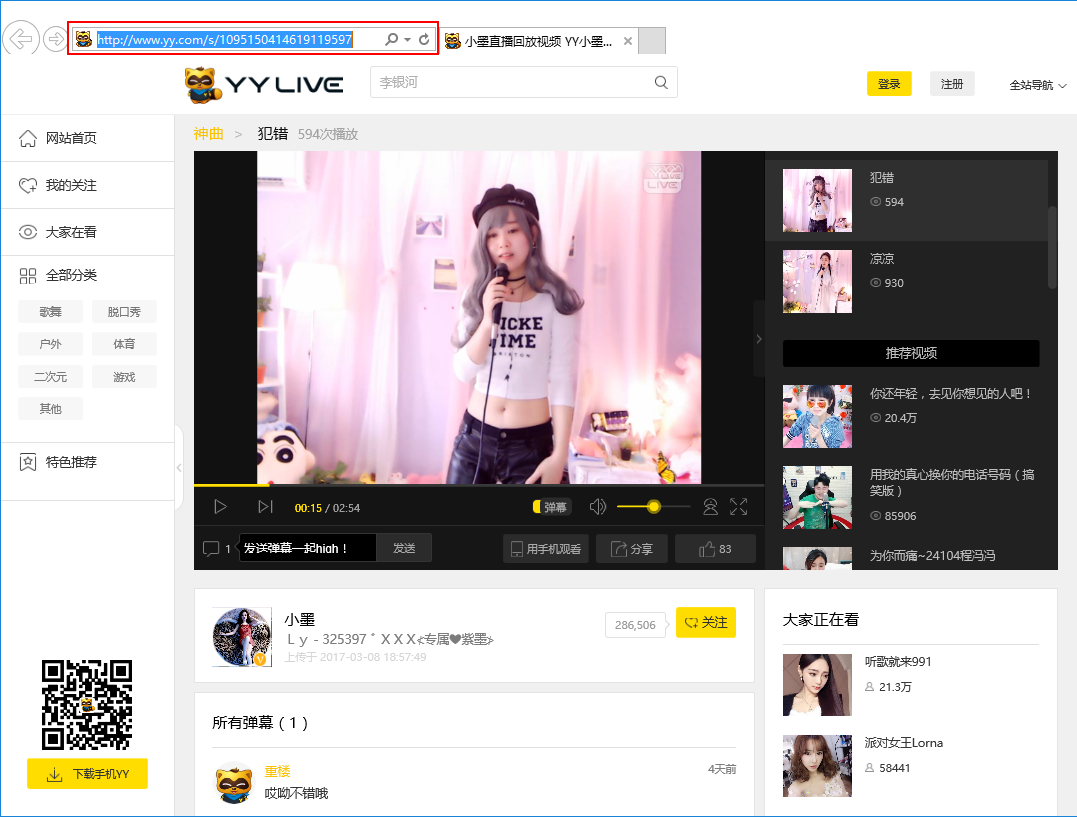
Task: Follow 小墨 with the 关注 button
Action: 706,623
